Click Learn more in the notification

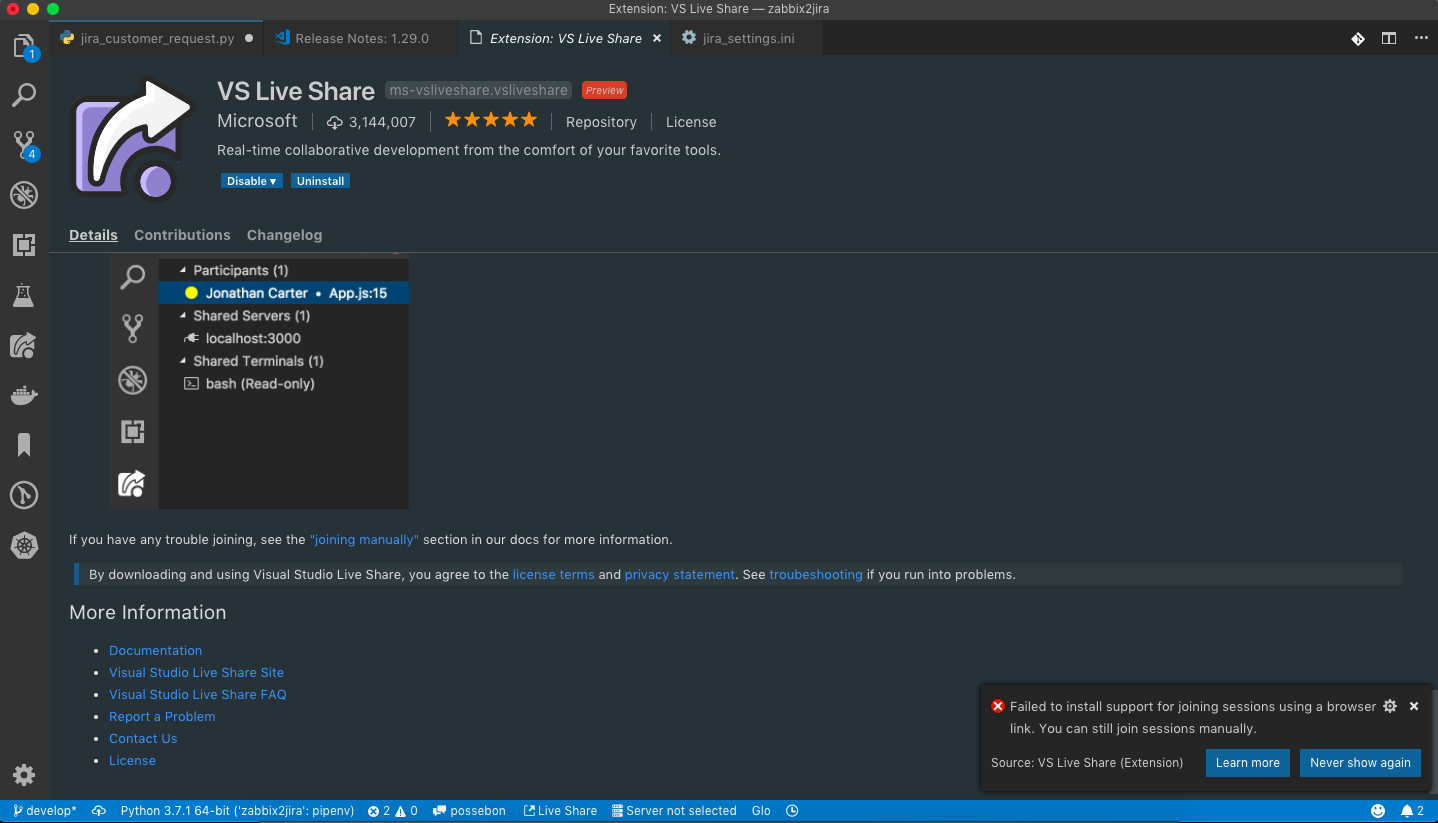tap(1248, 762)
